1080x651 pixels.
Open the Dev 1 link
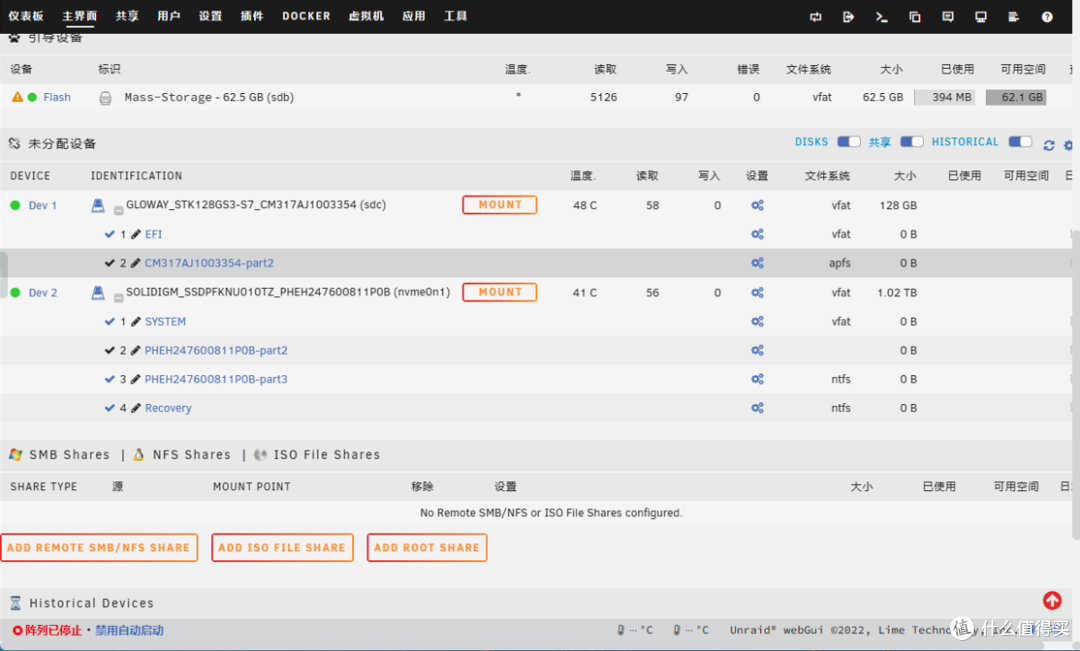[x=43, y=205]
